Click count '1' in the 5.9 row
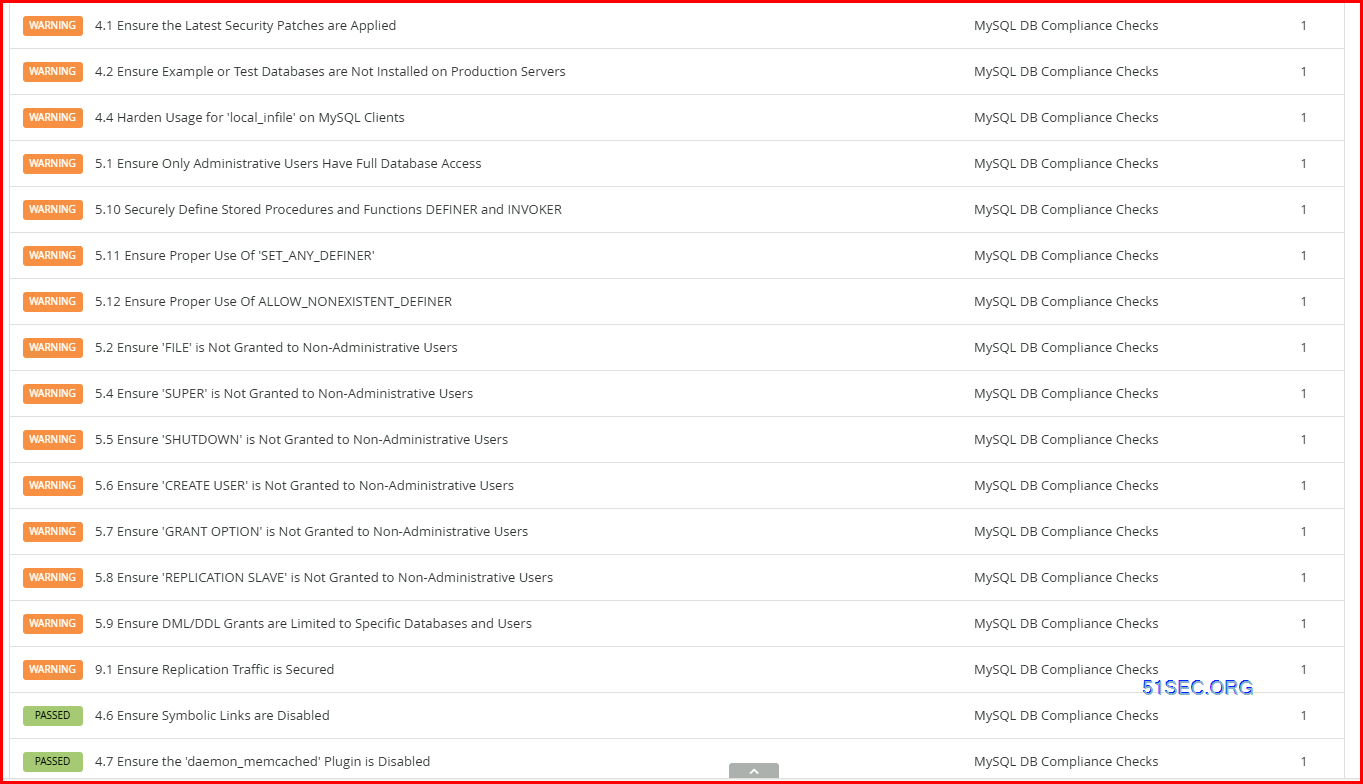 [1304, 624]
